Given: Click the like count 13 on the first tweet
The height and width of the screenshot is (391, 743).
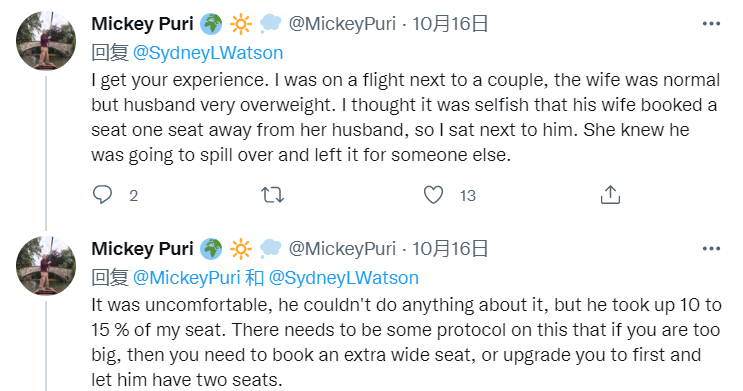Looking at the screenshot, I should tap(468, 195).
